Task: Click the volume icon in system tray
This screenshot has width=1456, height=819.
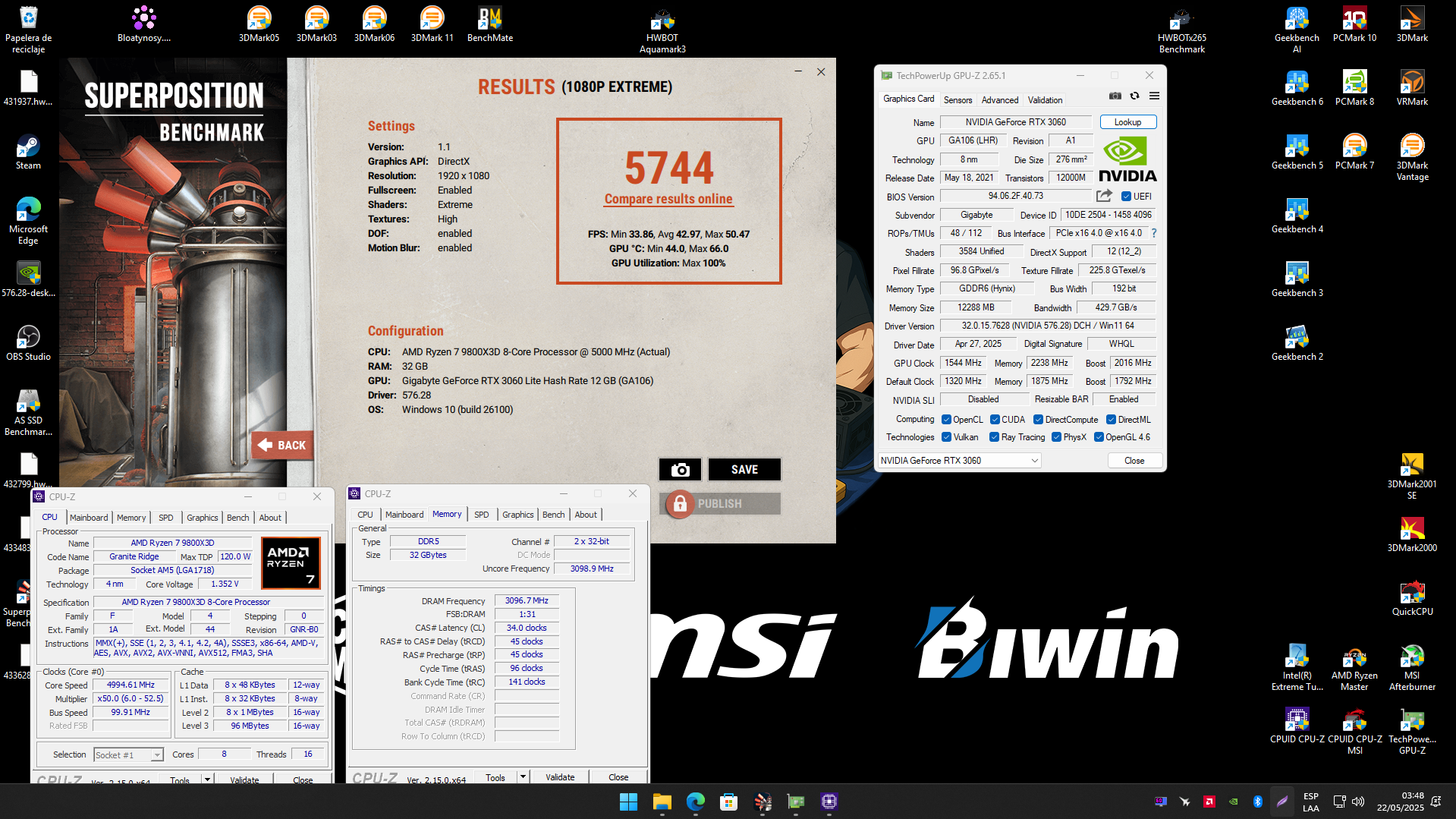Action: pos(1358,802)
